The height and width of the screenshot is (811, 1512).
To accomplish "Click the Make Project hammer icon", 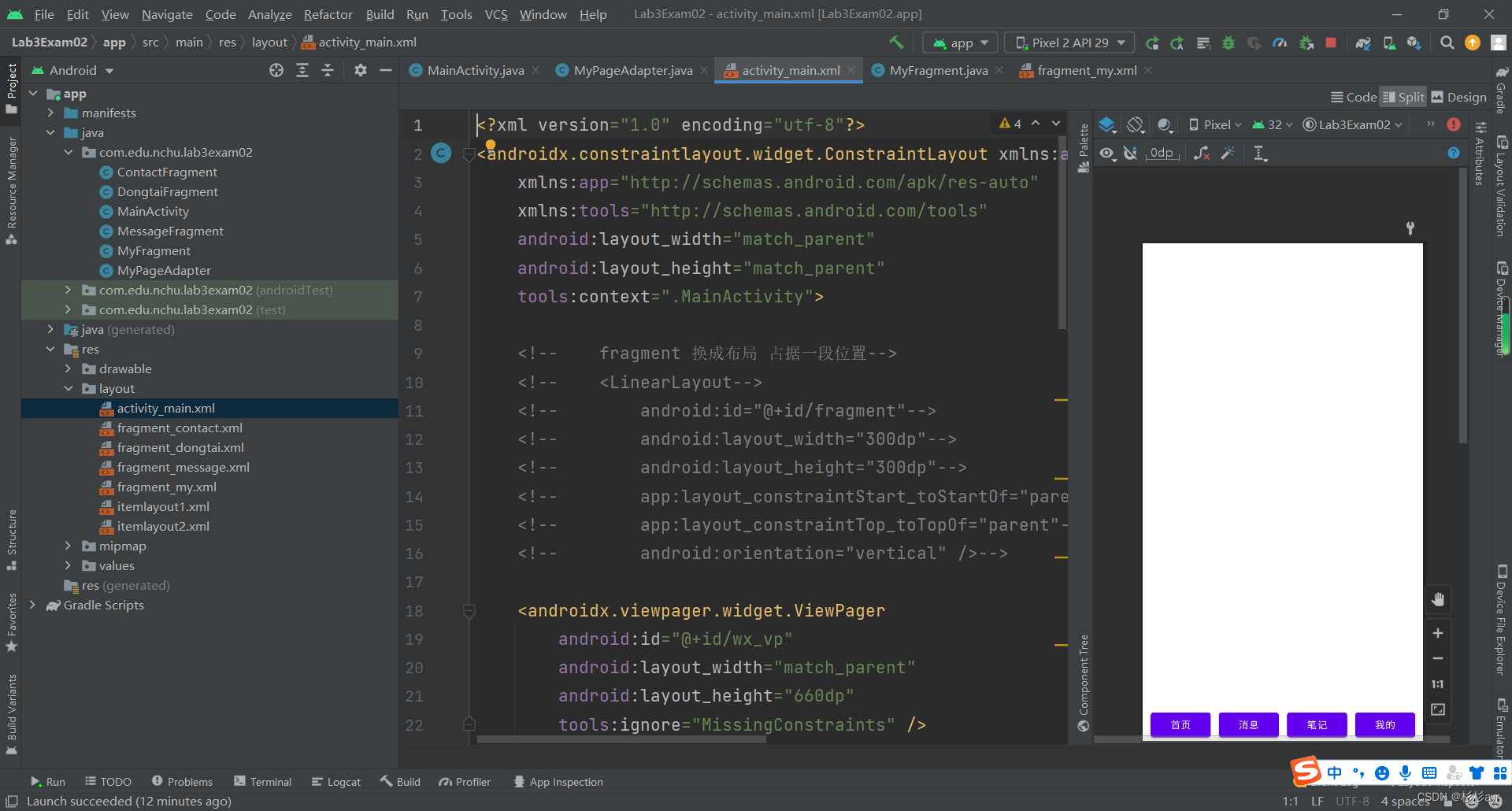I will pos(896,43).
